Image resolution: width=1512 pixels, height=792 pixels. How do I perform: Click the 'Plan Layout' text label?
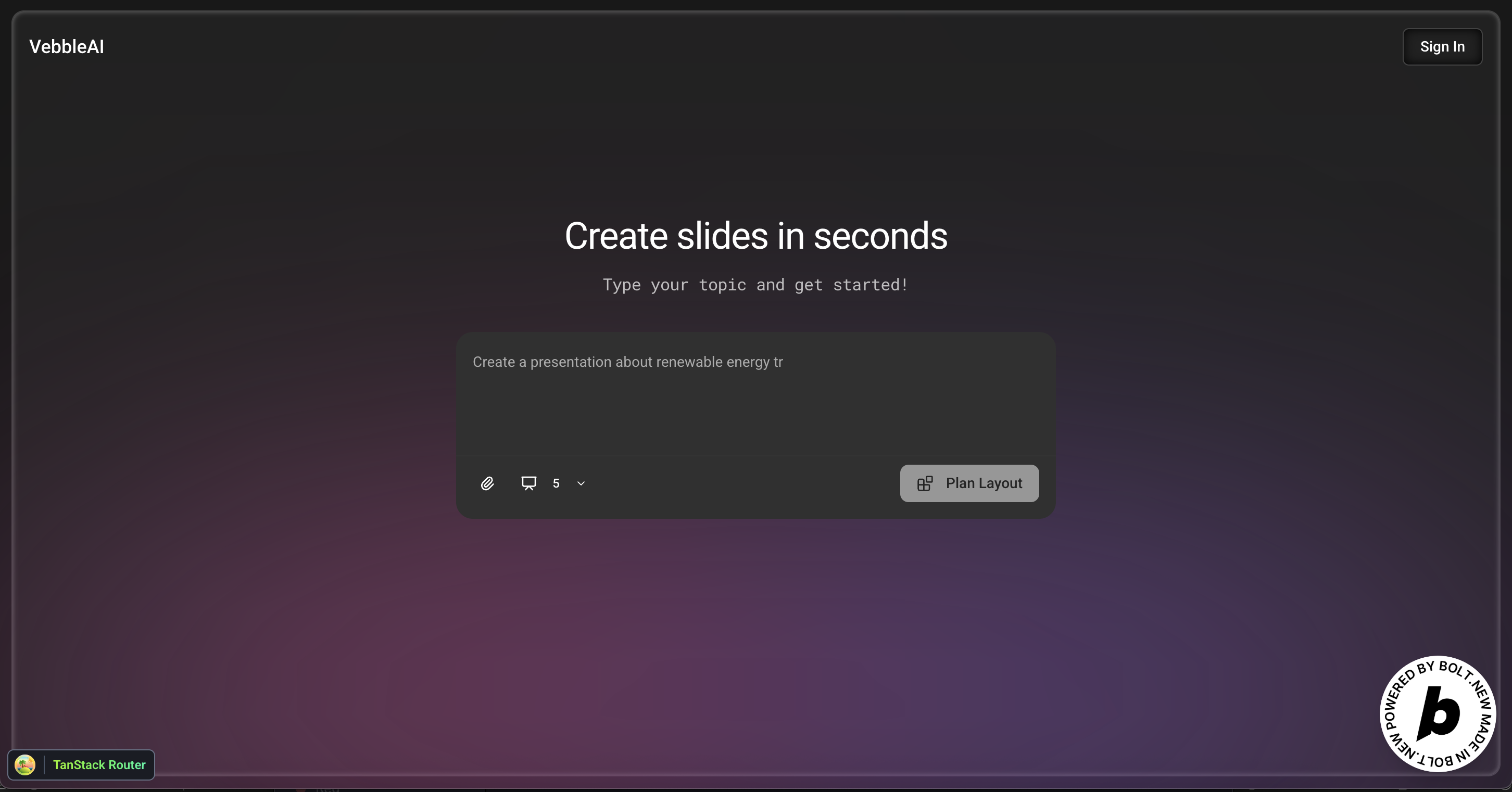[984, 483]
